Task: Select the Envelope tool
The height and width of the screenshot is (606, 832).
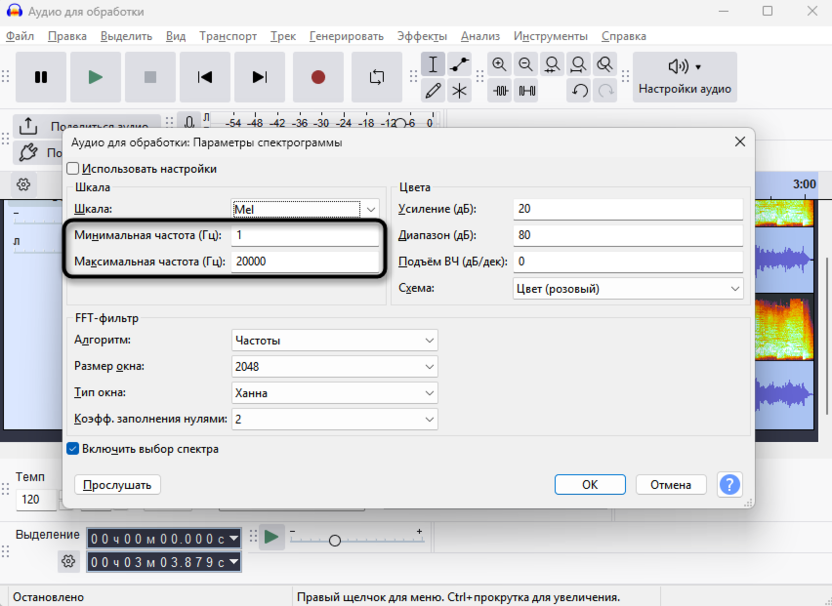Action: tap(459, 65)
